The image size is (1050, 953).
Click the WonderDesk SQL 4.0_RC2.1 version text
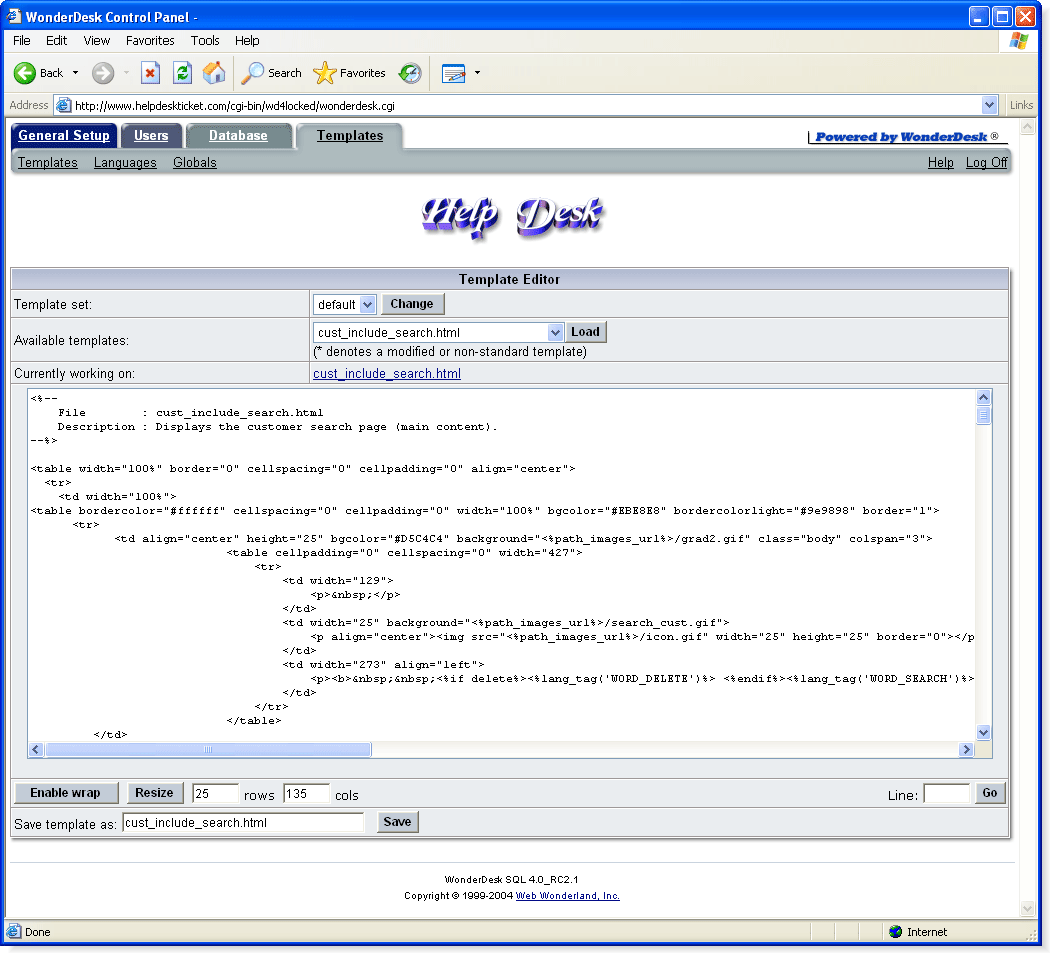click(x=511, y=879)
